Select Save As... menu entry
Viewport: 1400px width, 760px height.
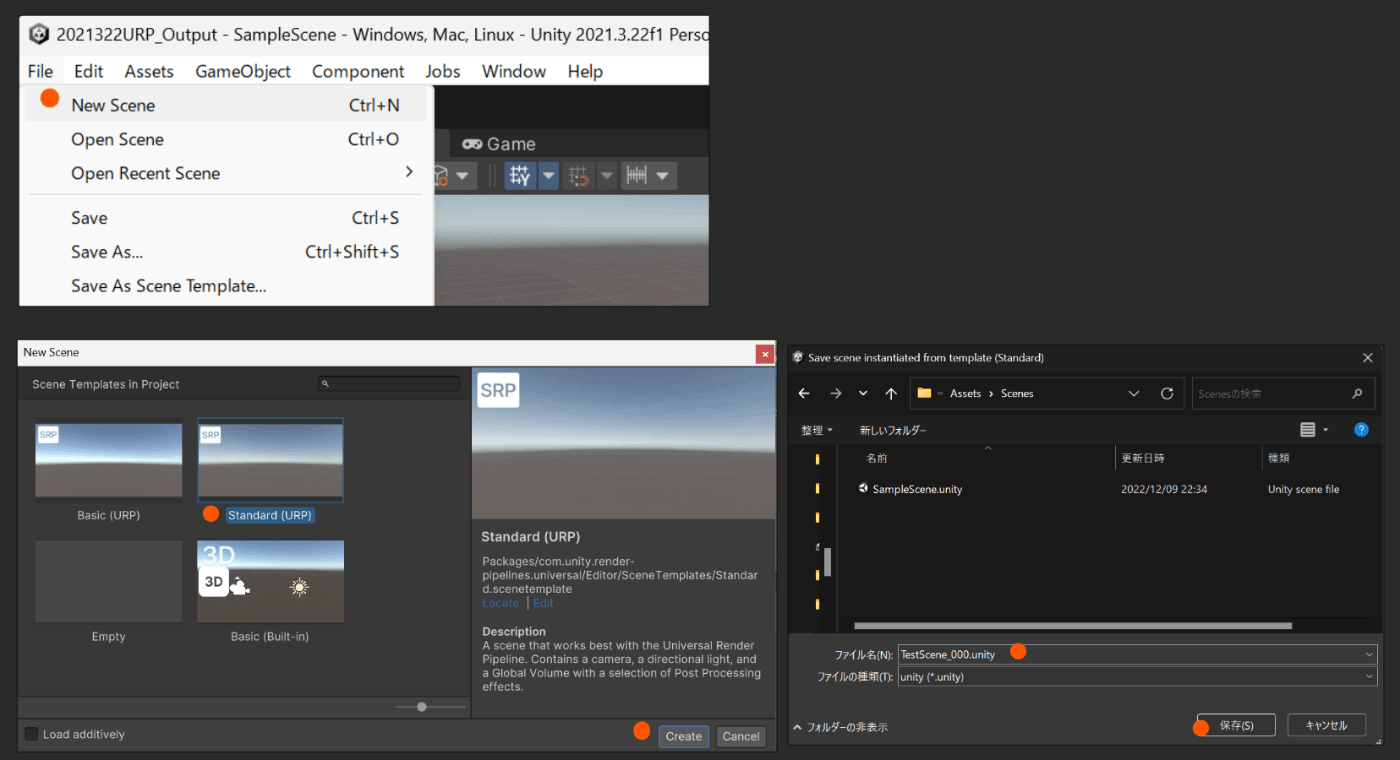click(226, 252)
